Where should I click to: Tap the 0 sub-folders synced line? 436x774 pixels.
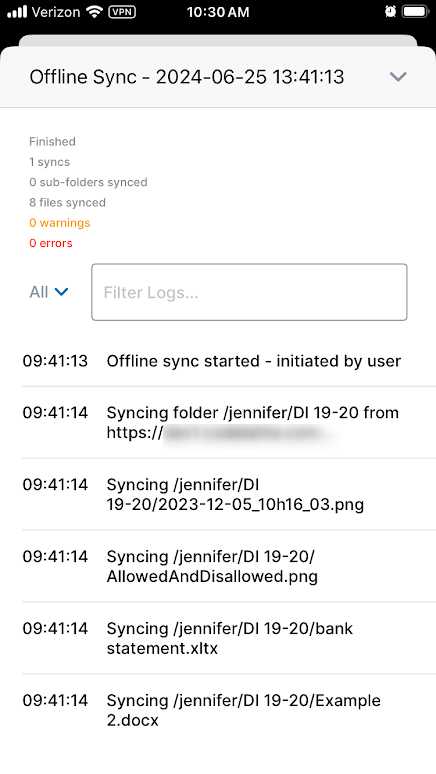click(88, 182)
